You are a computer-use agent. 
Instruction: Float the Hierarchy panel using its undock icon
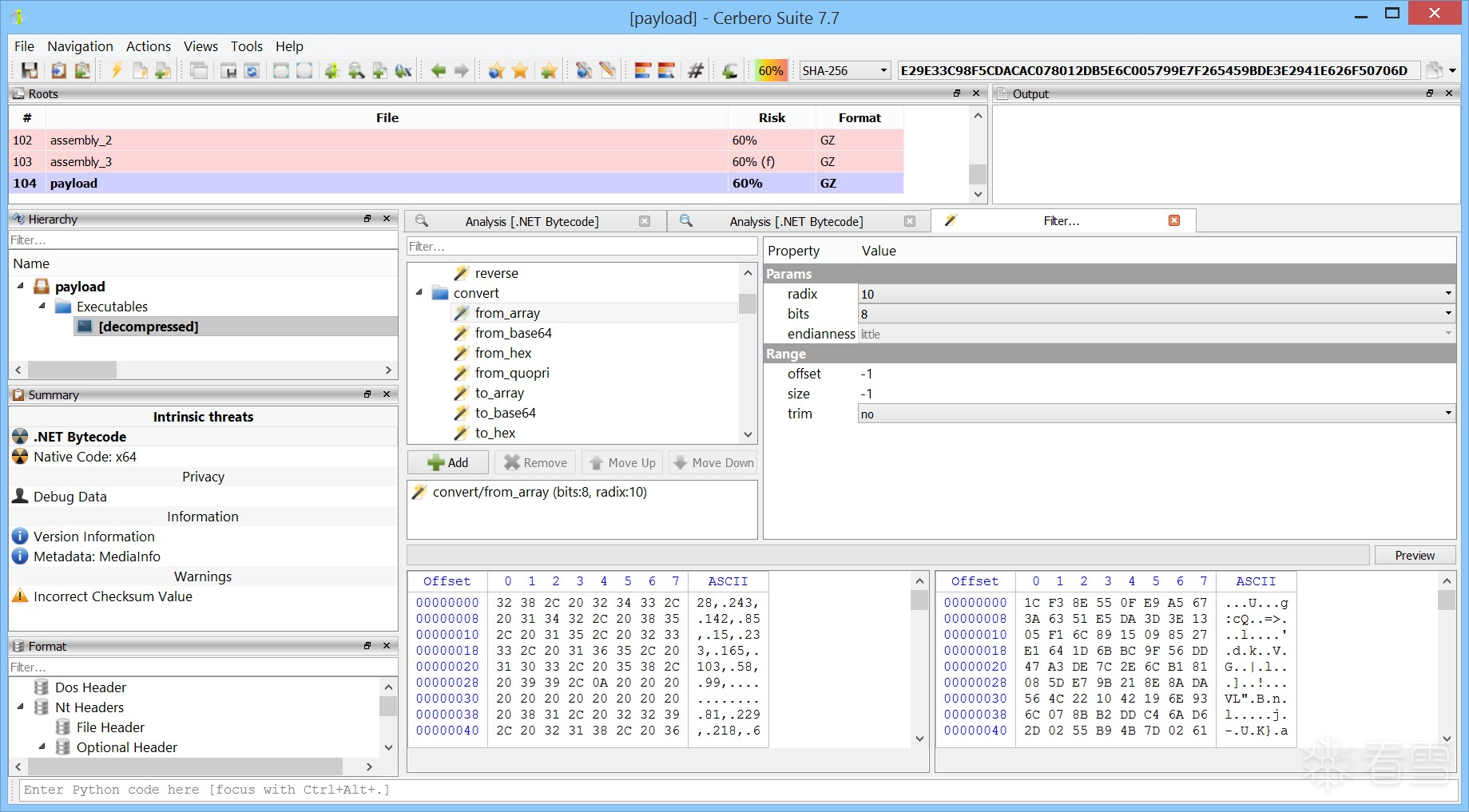coord(367,219)
